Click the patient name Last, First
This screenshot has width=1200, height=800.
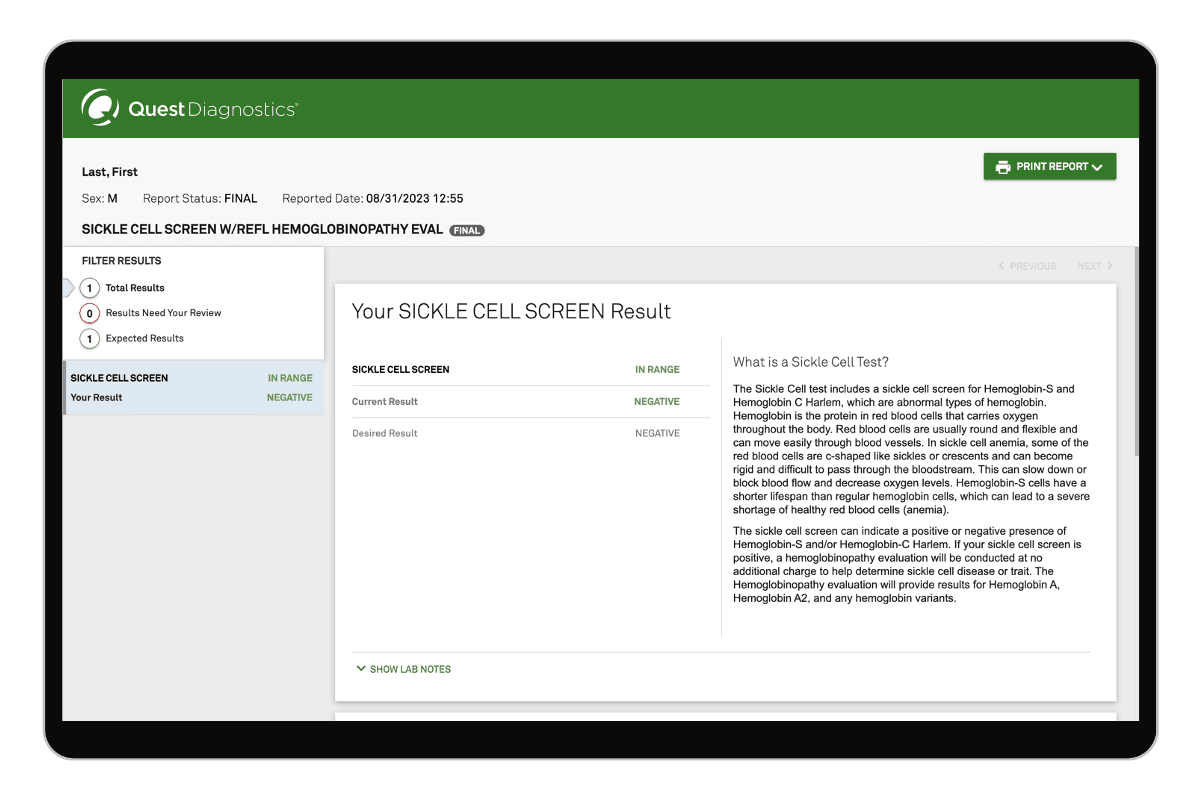click(x=109, y=171)
